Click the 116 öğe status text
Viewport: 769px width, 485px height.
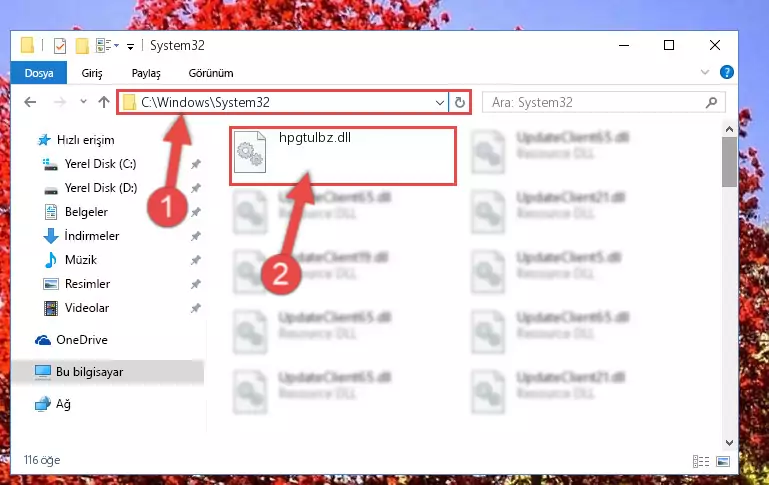pyautogui.click(x=42, y=460)
